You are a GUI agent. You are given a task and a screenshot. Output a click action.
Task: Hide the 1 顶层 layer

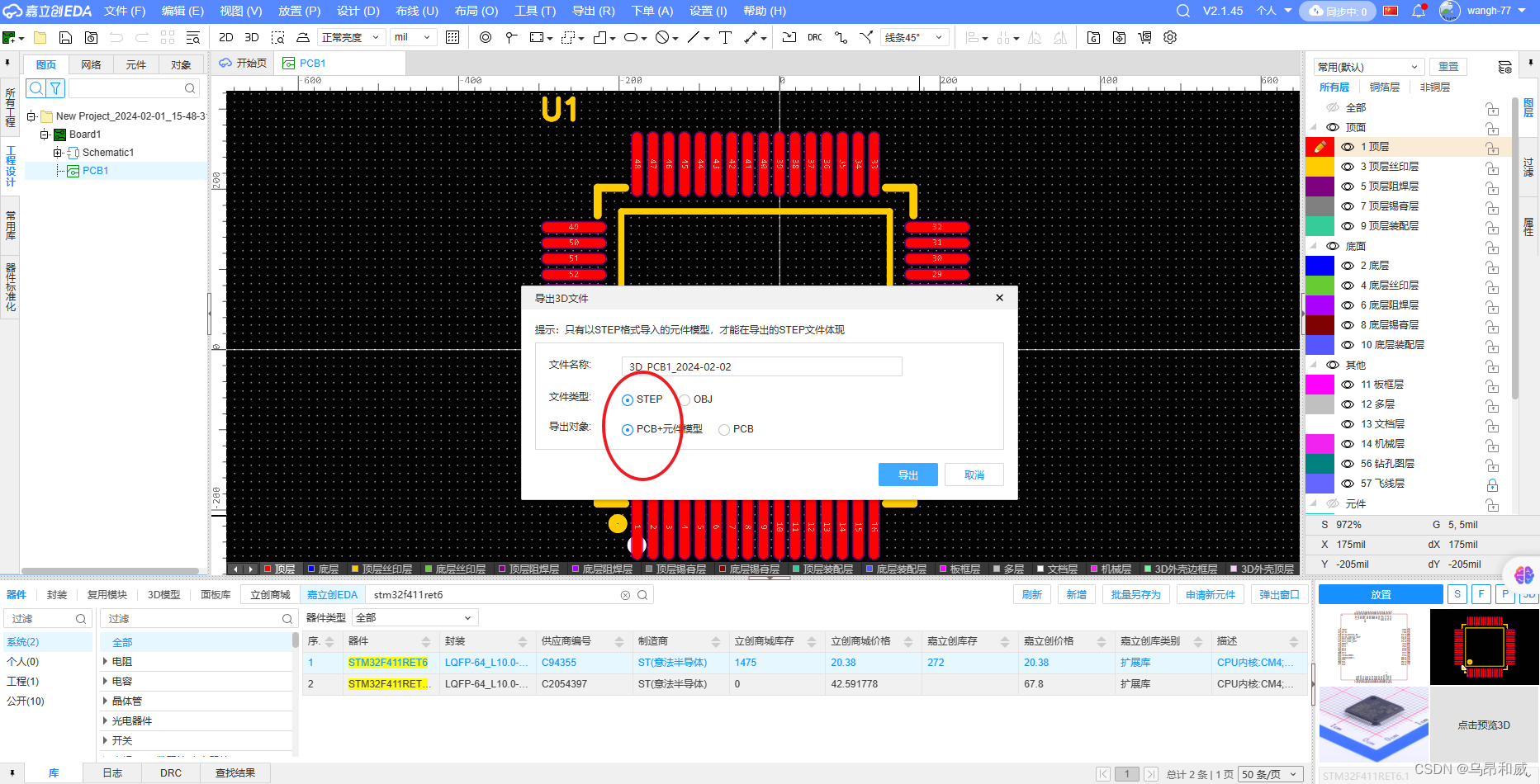(1347, 146)
